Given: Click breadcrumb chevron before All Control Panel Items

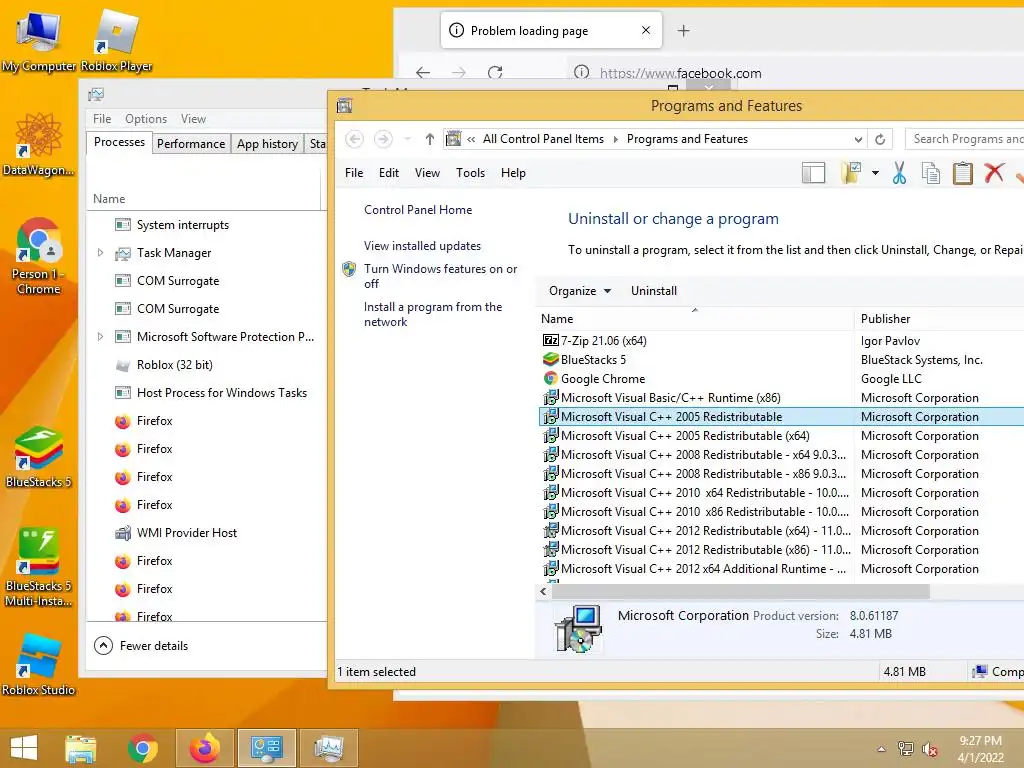Looking at the screenshot, I should [471, 139].
